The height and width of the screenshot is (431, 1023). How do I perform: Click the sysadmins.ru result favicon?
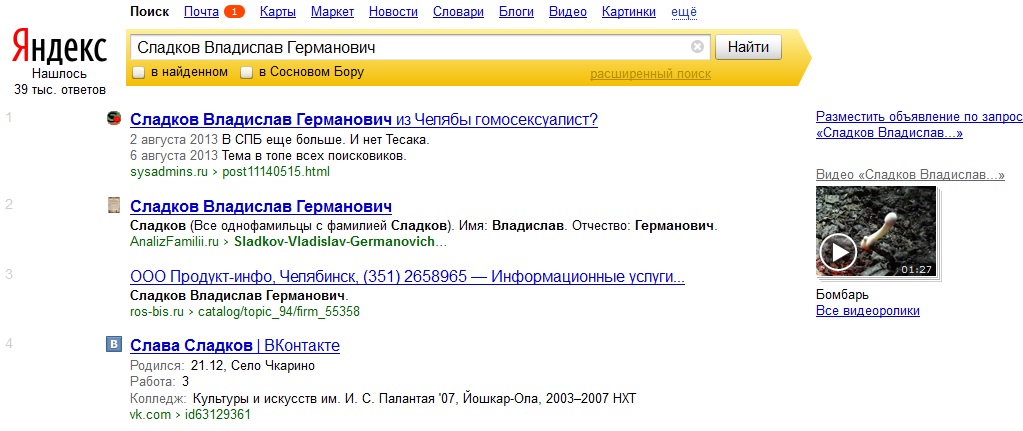tap(114, 119)
